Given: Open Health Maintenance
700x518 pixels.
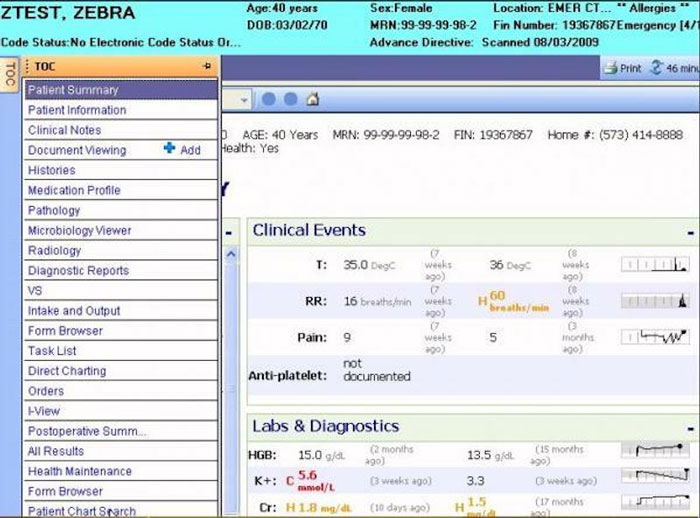Looking at the screenshot, I should point(121,472).
